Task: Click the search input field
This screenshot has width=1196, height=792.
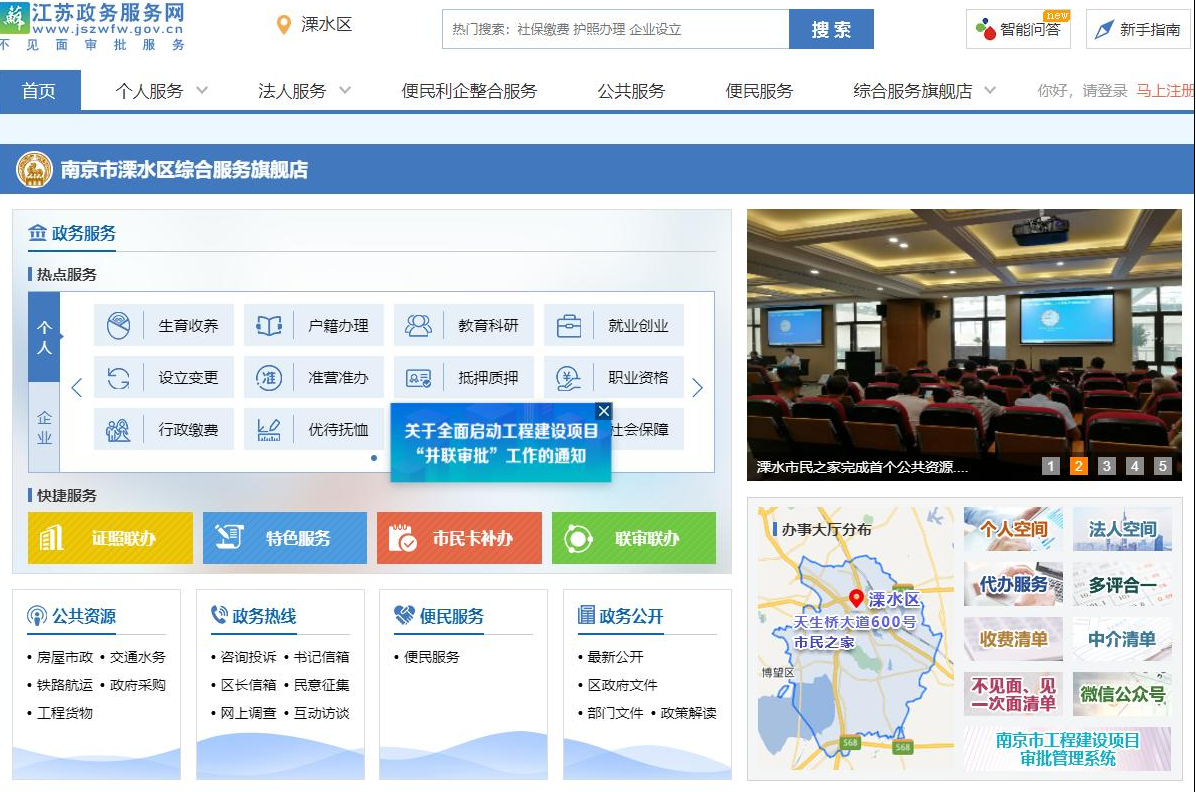Action: (615, 29)
